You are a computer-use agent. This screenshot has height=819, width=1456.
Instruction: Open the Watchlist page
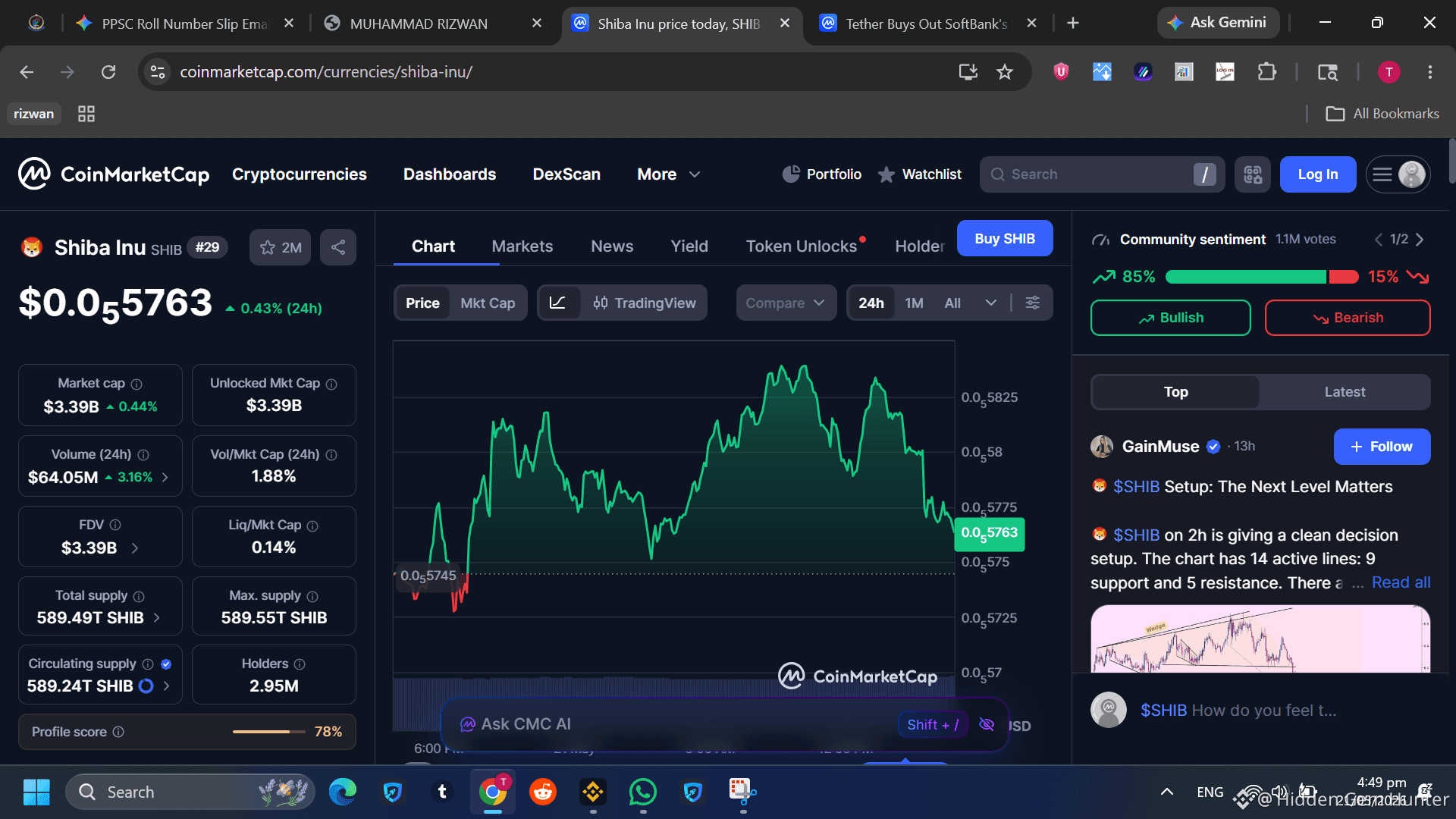pos(920,174)
